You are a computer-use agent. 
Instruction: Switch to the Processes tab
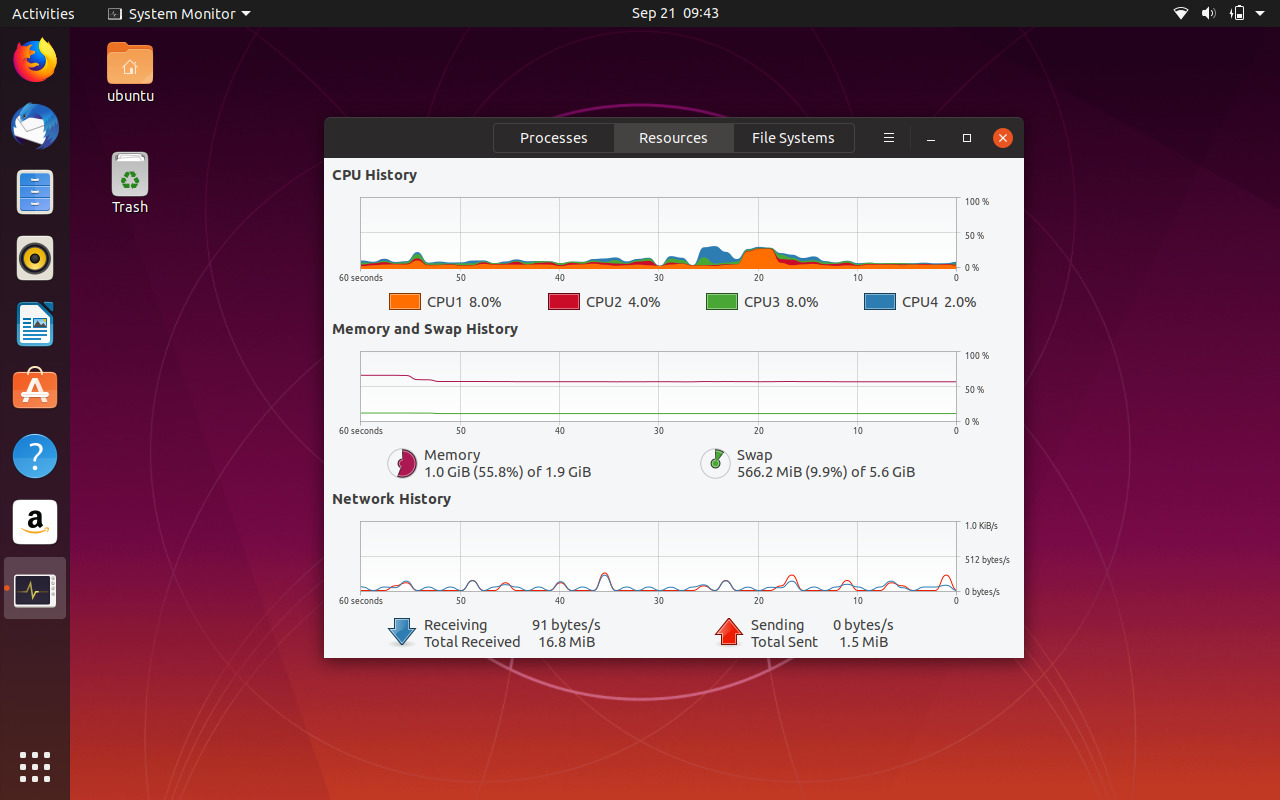tap(553, 138)
